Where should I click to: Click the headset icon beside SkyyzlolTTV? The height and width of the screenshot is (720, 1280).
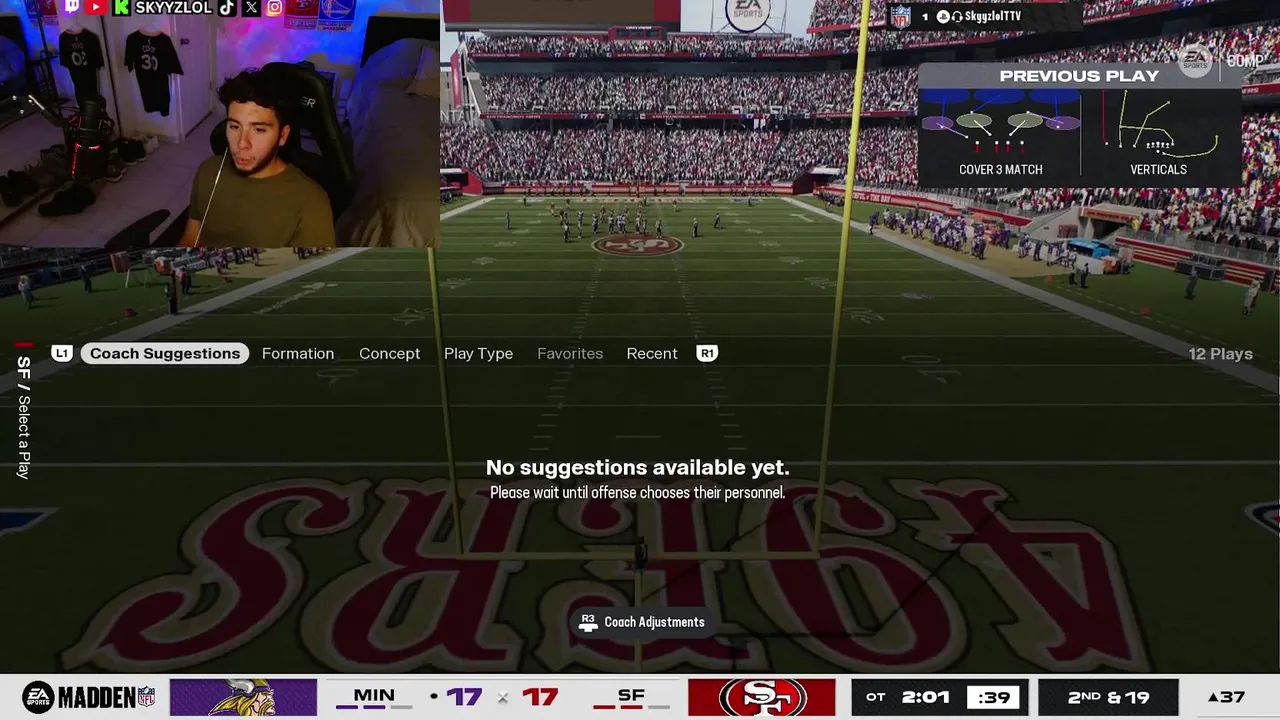[x=957, y=17]
